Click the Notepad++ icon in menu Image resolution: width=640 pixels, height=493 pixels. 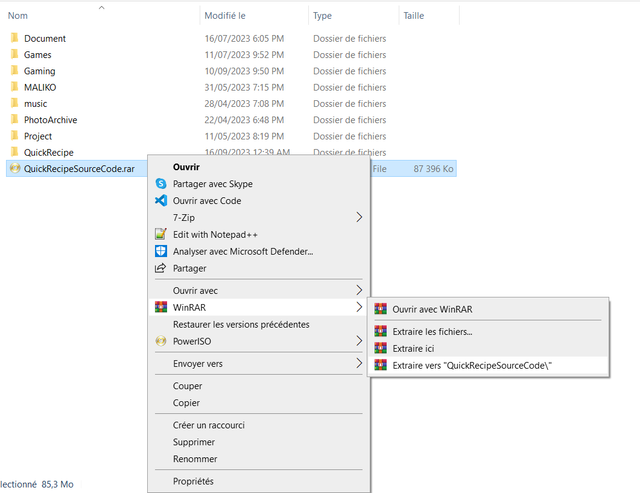[161, 234]
